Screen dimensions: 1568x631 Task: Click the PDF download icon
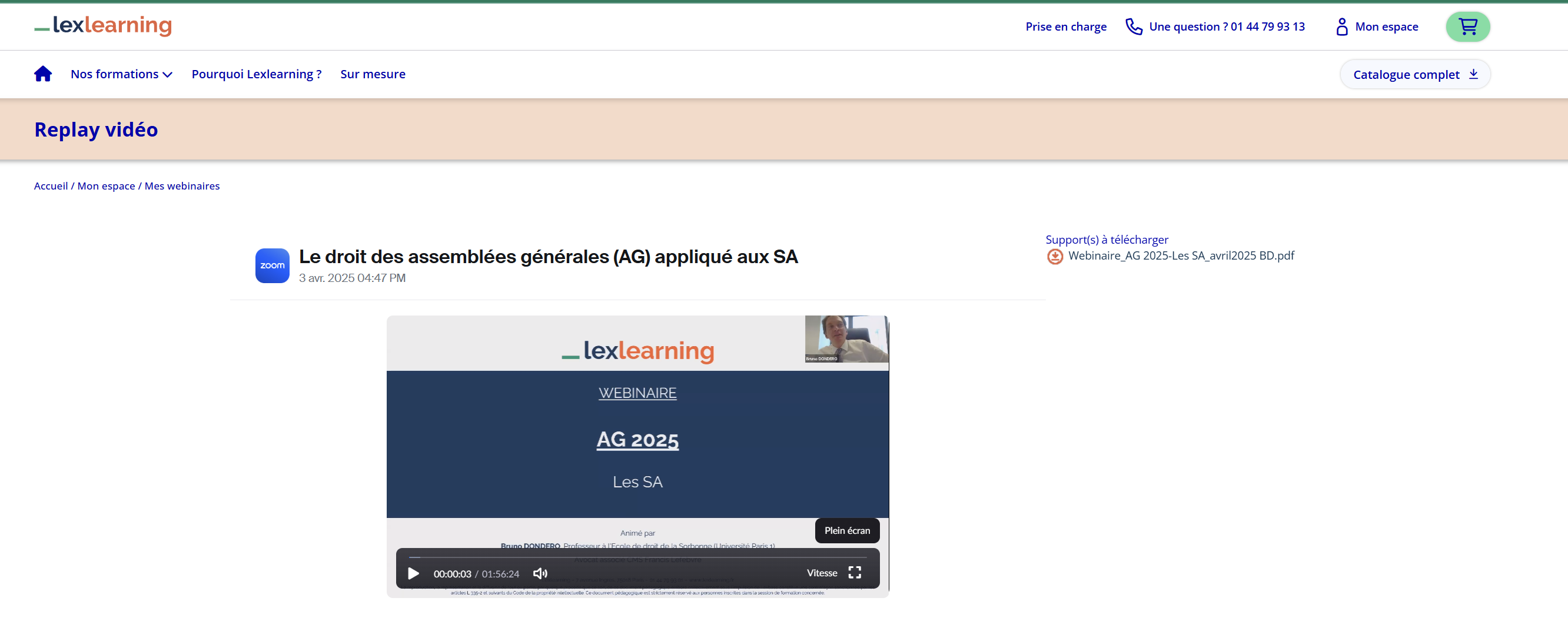coord(1054,257)
